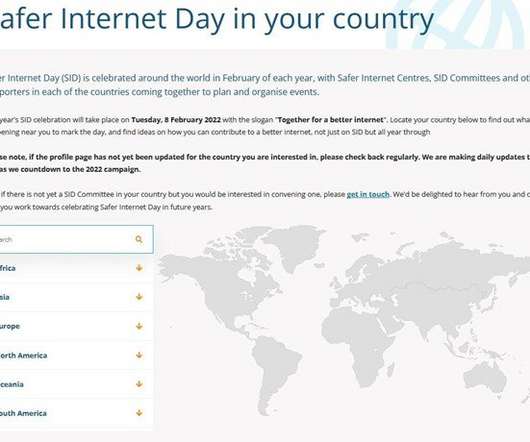Expand the Africa region arrow
The height and width of the screenshot is (442, 530).
click(139, 268)
